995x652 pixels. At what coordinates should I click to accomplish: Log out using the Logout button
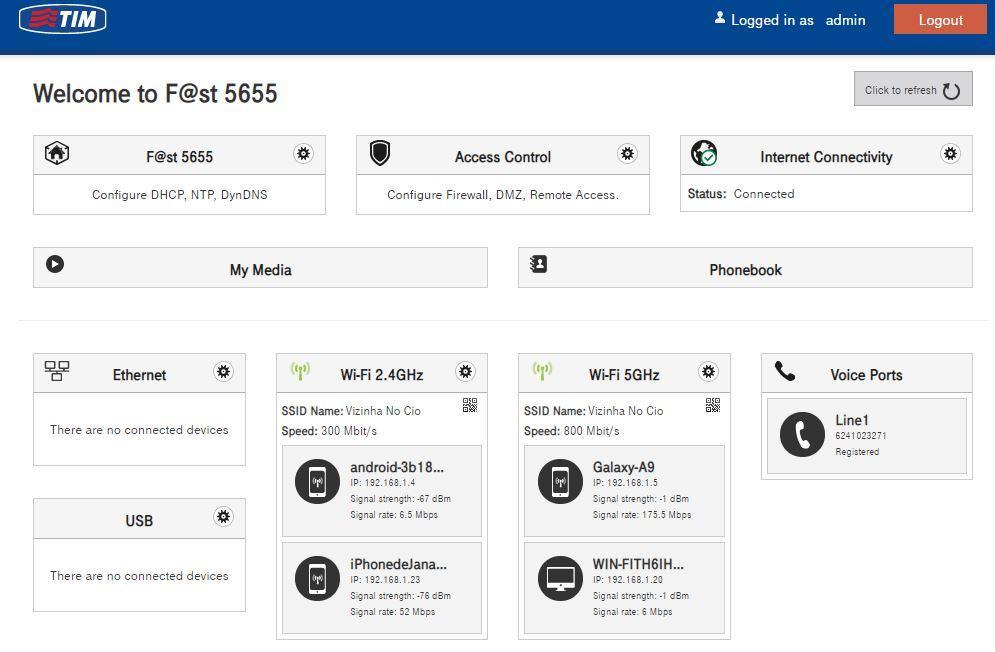[x=939, y=20]
